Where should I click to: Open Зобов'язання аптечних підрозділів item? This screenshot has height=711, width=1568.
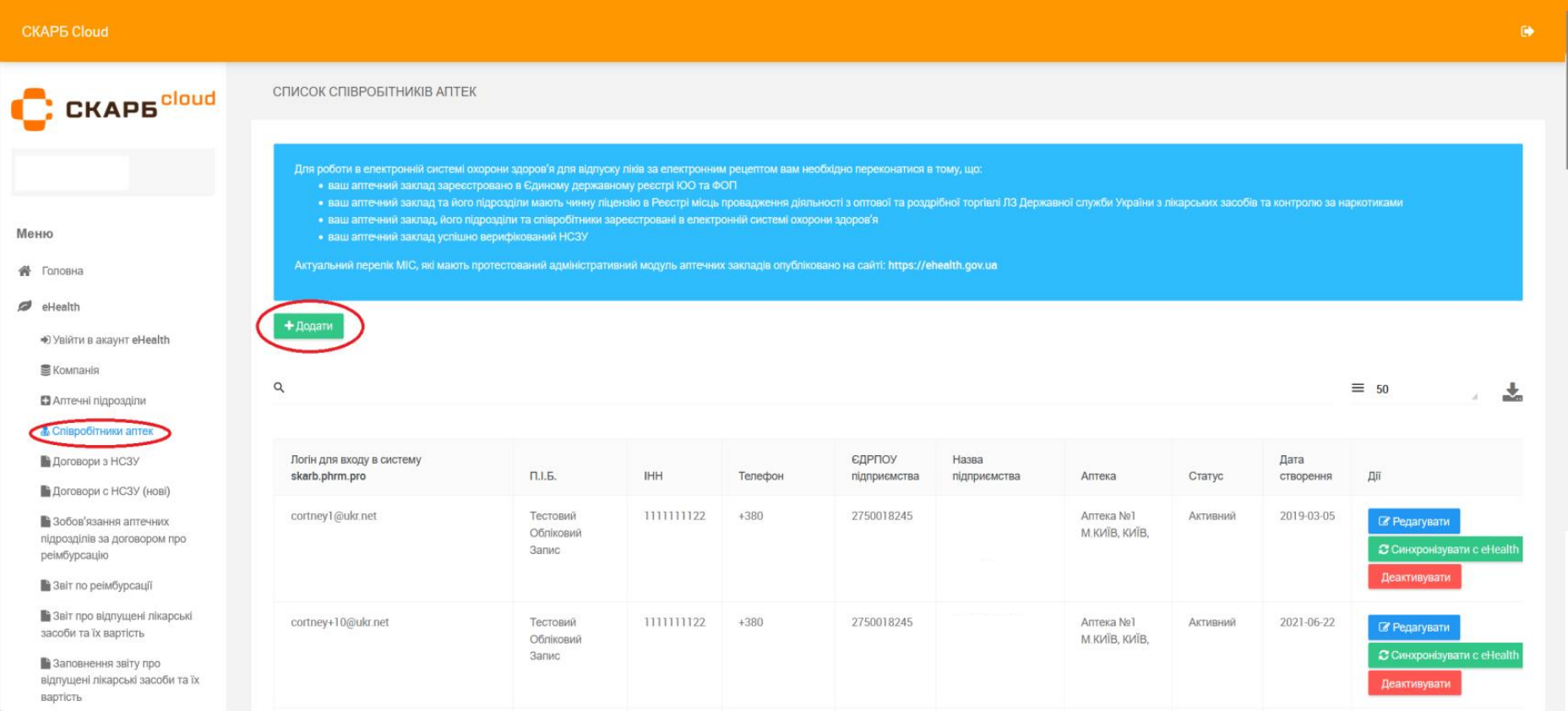(x=113, y=539)
